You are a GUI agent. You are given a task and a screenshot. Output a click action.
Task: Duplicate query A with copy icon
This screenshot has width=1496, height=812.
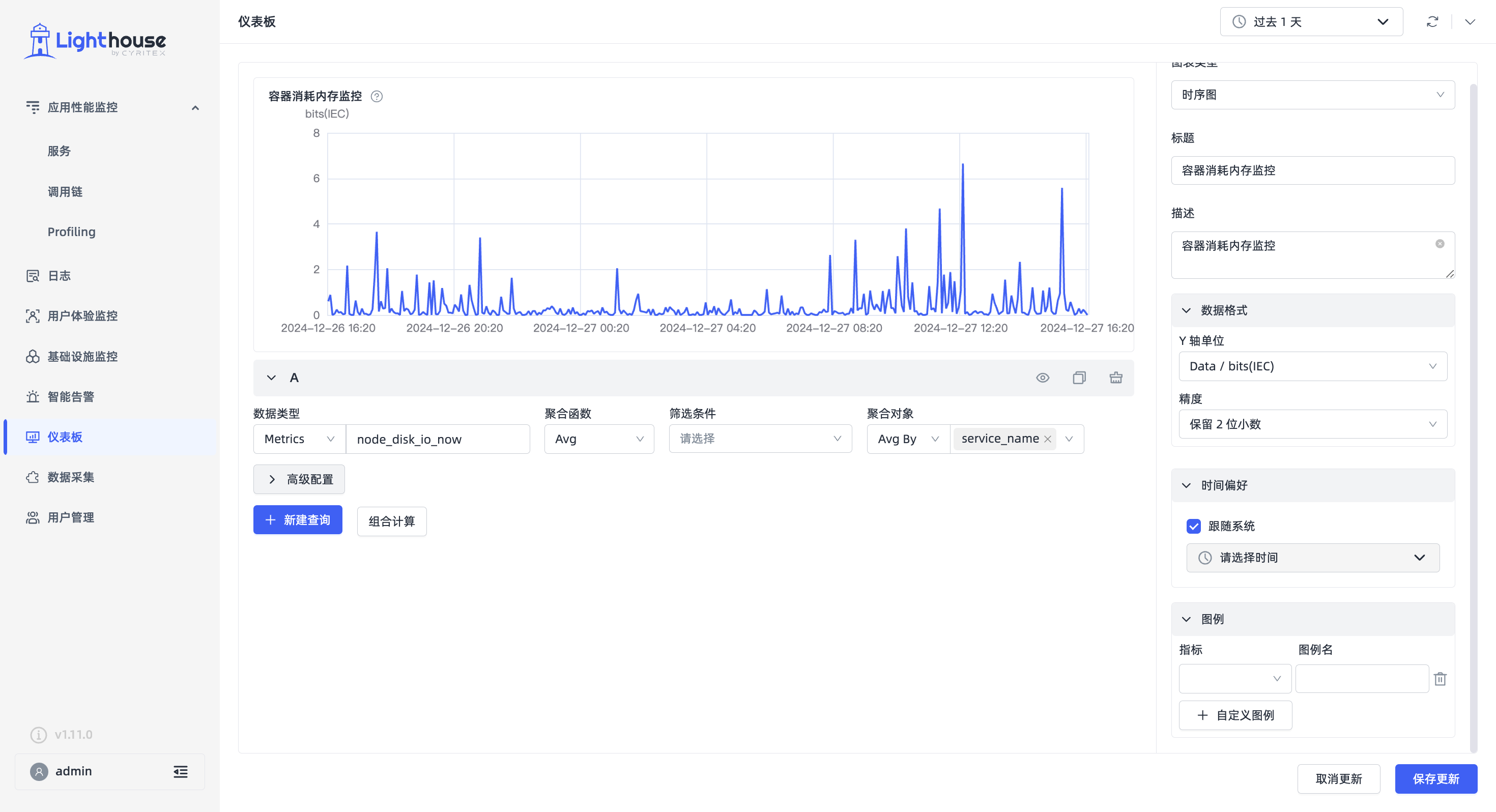(x=1079, y=378)
